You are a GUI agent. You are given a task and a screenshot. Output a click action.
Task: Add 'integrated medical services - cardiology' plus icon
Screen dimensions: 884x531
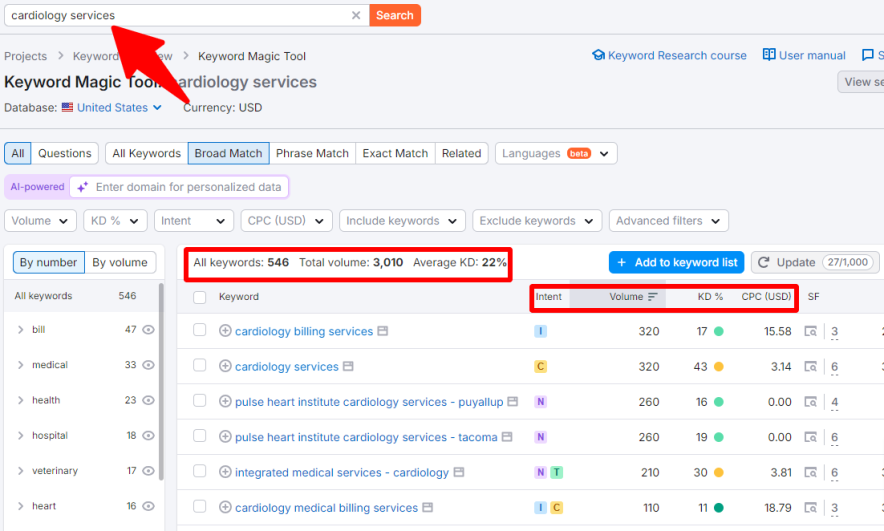click(x=225, y=472)
